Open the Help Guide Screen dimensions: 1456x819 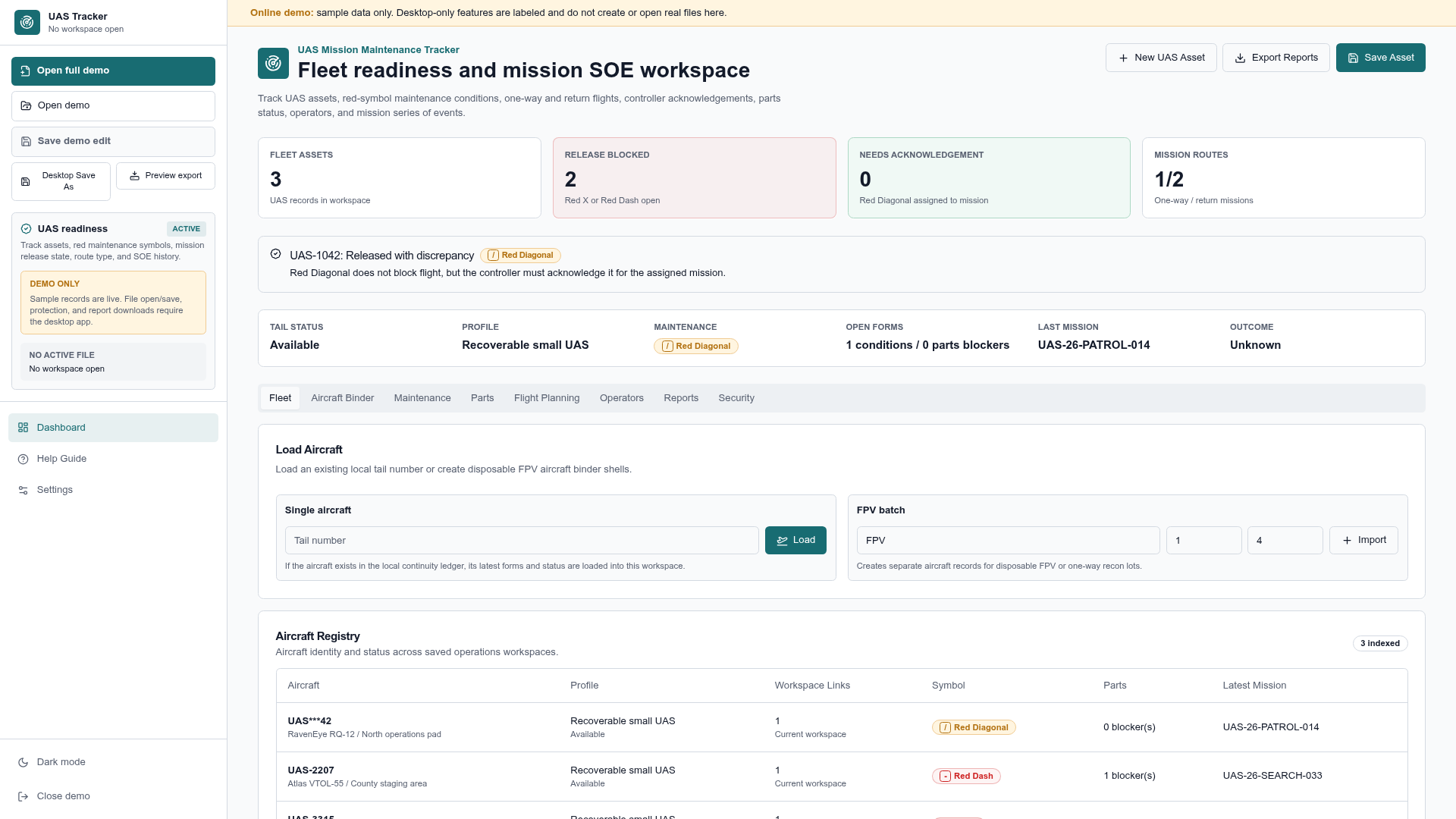pos(114,459)
